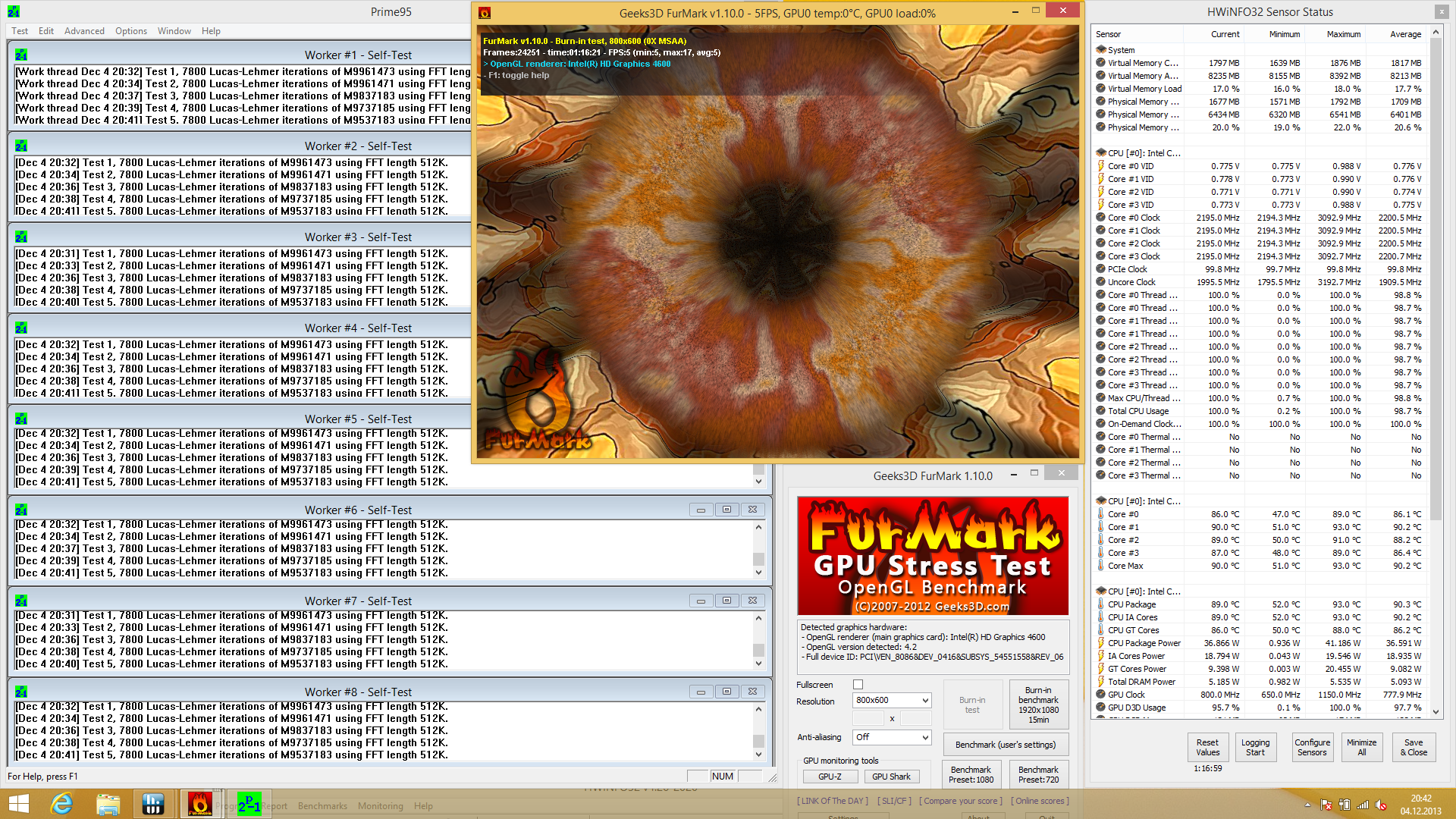Click the Worker #3 Self-Test window icon
Viewport: 1456px width, 819px height.
(x=21, y=237)
